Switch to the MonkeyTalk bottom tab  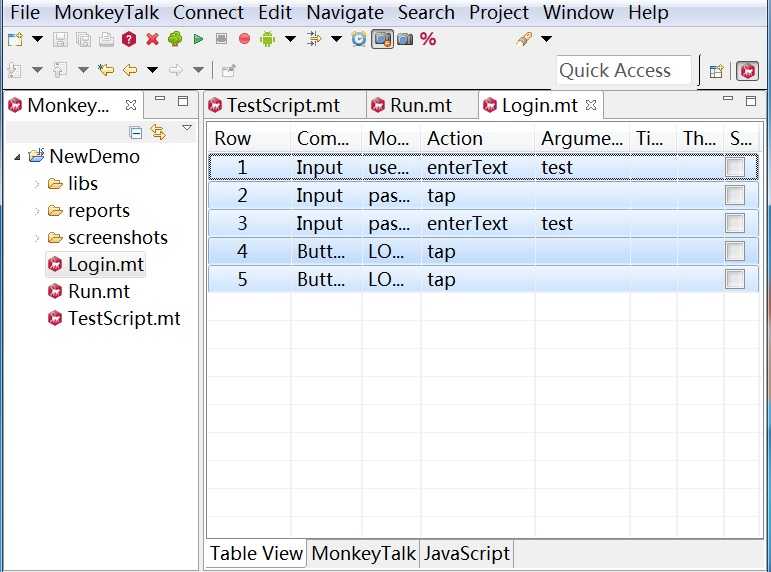363,554
